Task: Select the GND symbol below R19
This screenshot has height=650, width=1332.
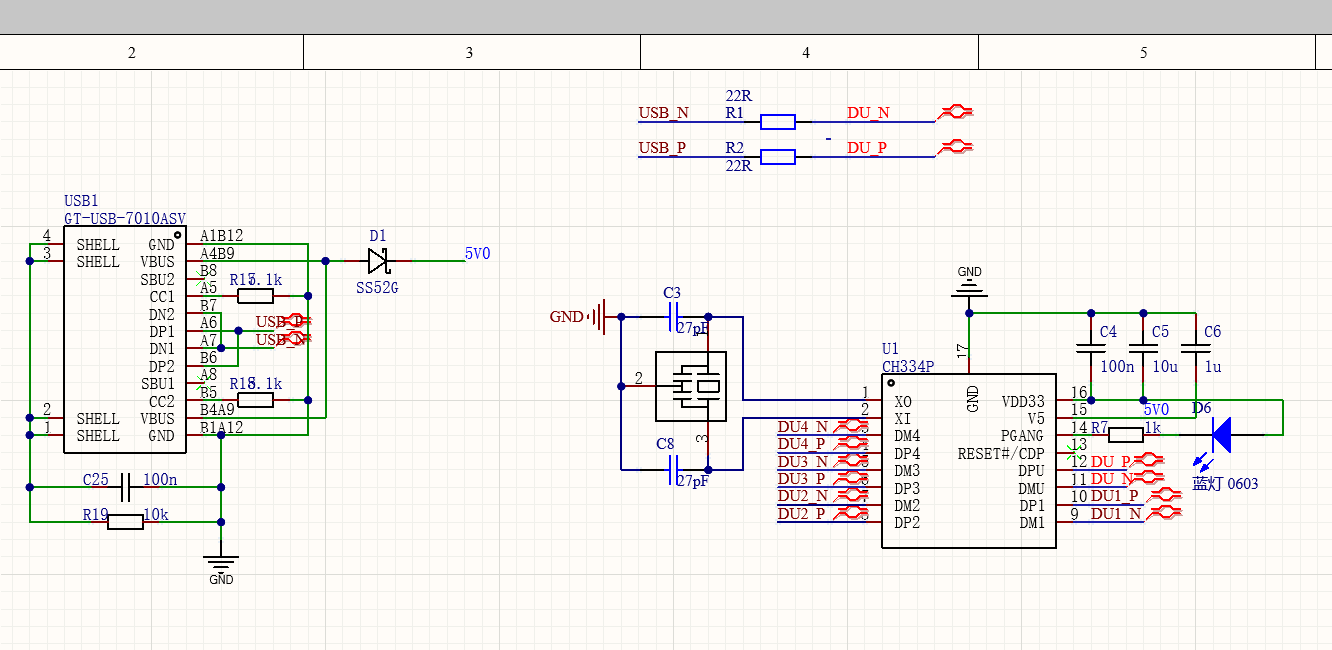Action: point(221,563)
